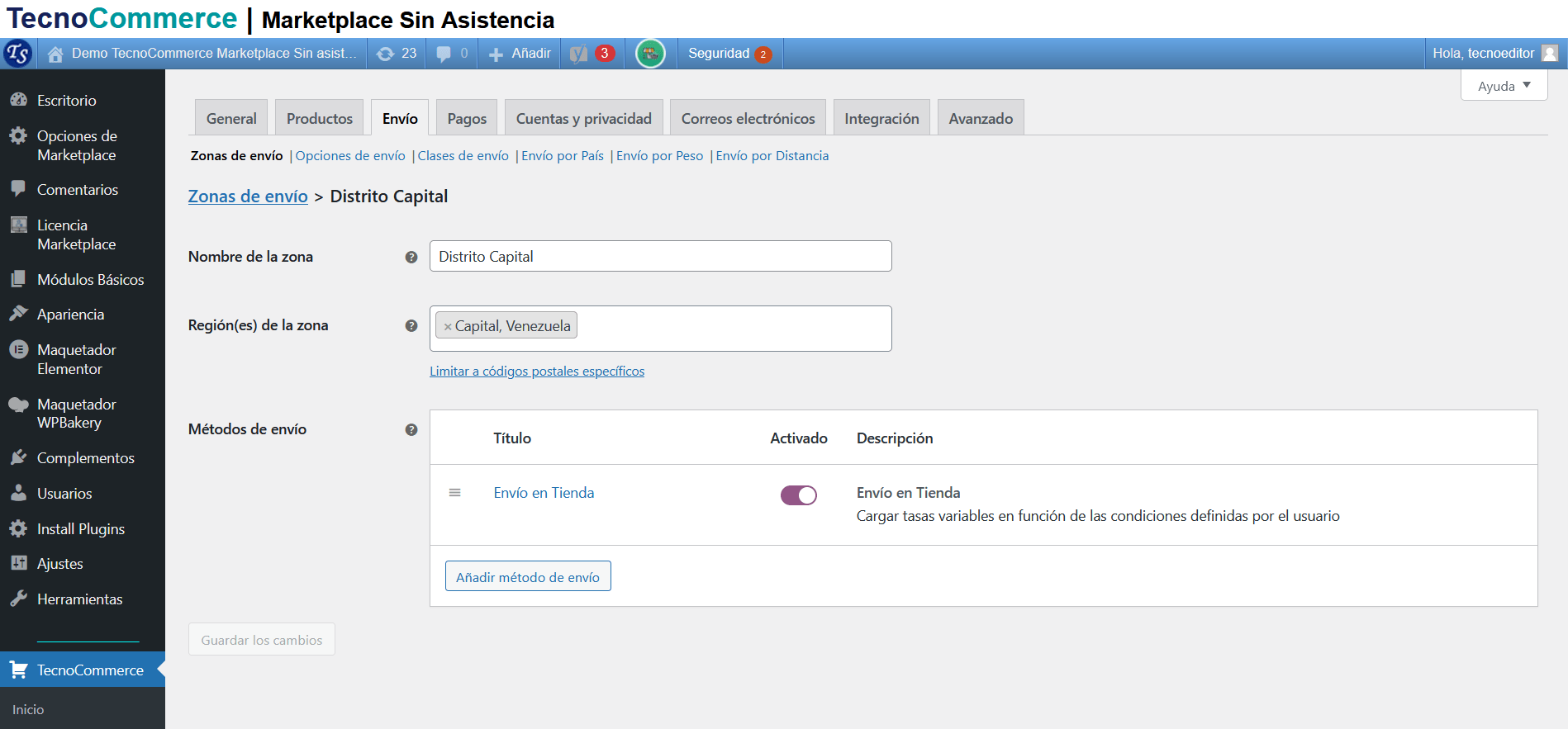Click the Activado column header
The width and height of the screenshot is (1568, 729).
point(799,438)
